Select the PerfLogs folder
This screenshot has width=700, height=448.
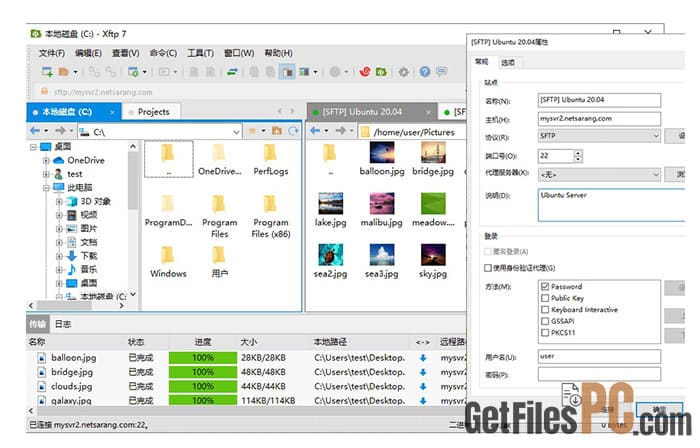point(271,159)
